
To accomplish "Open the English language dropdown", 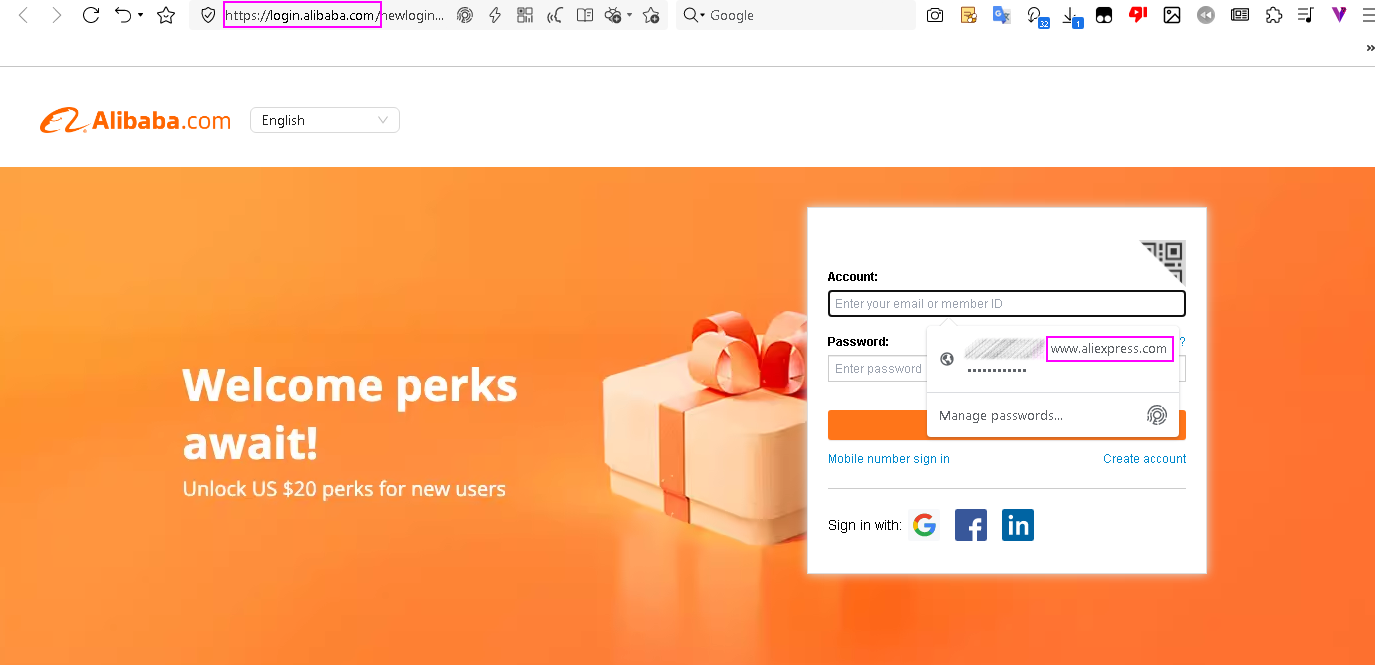I will [325, 120].
